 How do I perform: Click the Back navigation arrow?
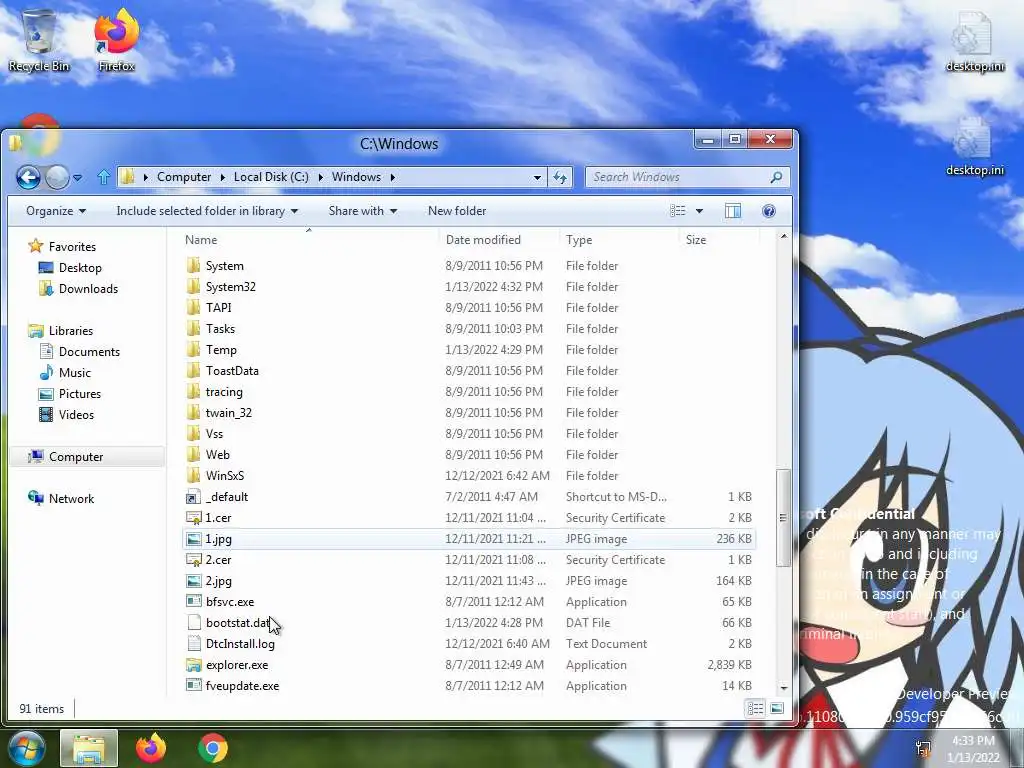tap(29, 177)
